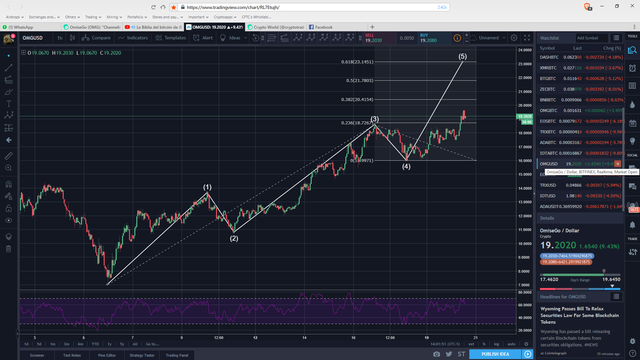Image resolution: width=640 pixels, height=360 pixels.
Task: Open chart settings gear in top toolbar
Action: pos(514,38)
